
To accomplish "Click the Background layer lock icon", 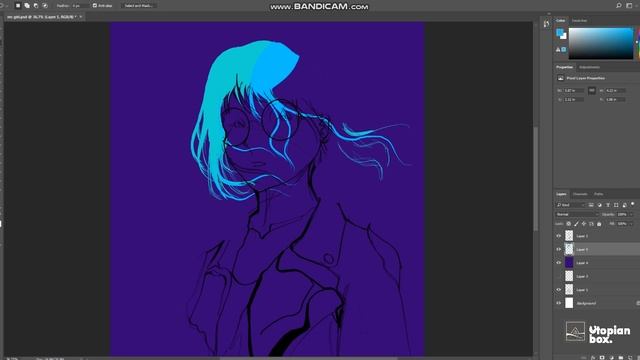I will coord(638,303).
